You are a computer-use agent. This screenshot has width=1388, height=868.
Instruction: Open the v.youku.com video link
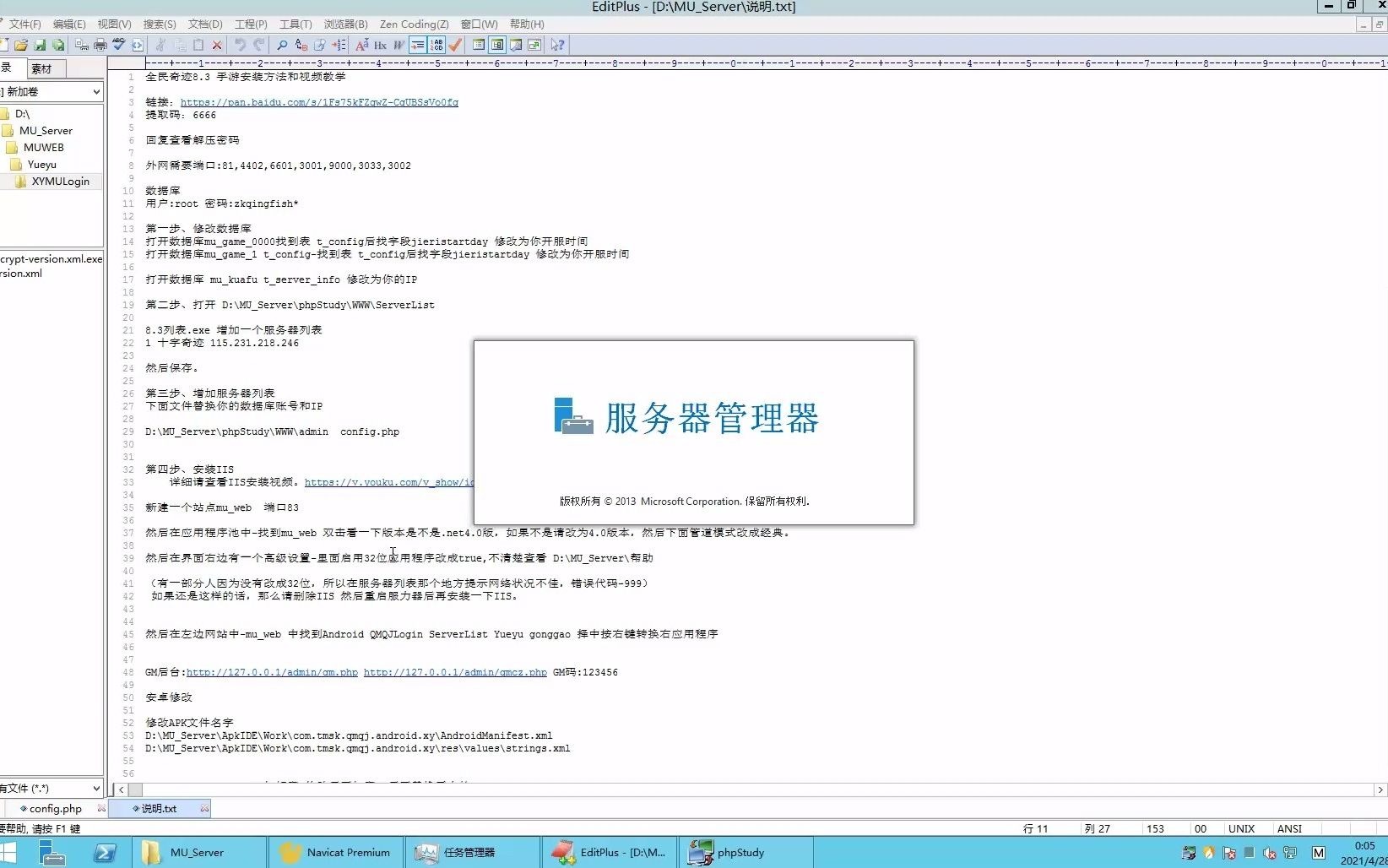pos(389,482)
